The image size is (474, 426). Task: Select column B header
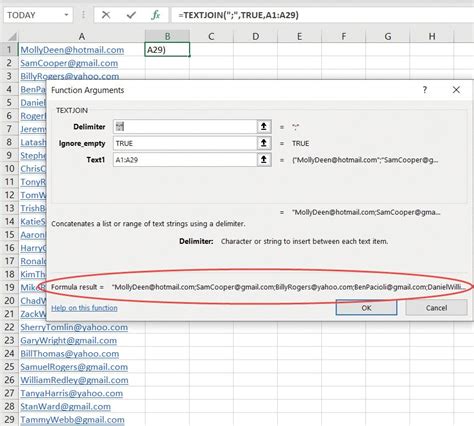167,36
